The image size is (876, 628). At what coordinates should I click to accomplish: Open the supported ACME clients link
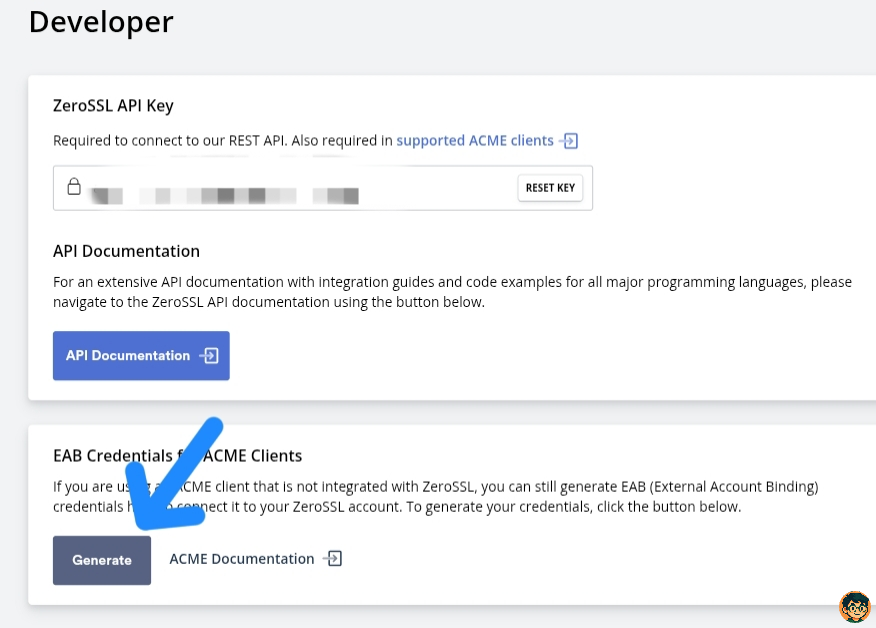coord(475,140)
